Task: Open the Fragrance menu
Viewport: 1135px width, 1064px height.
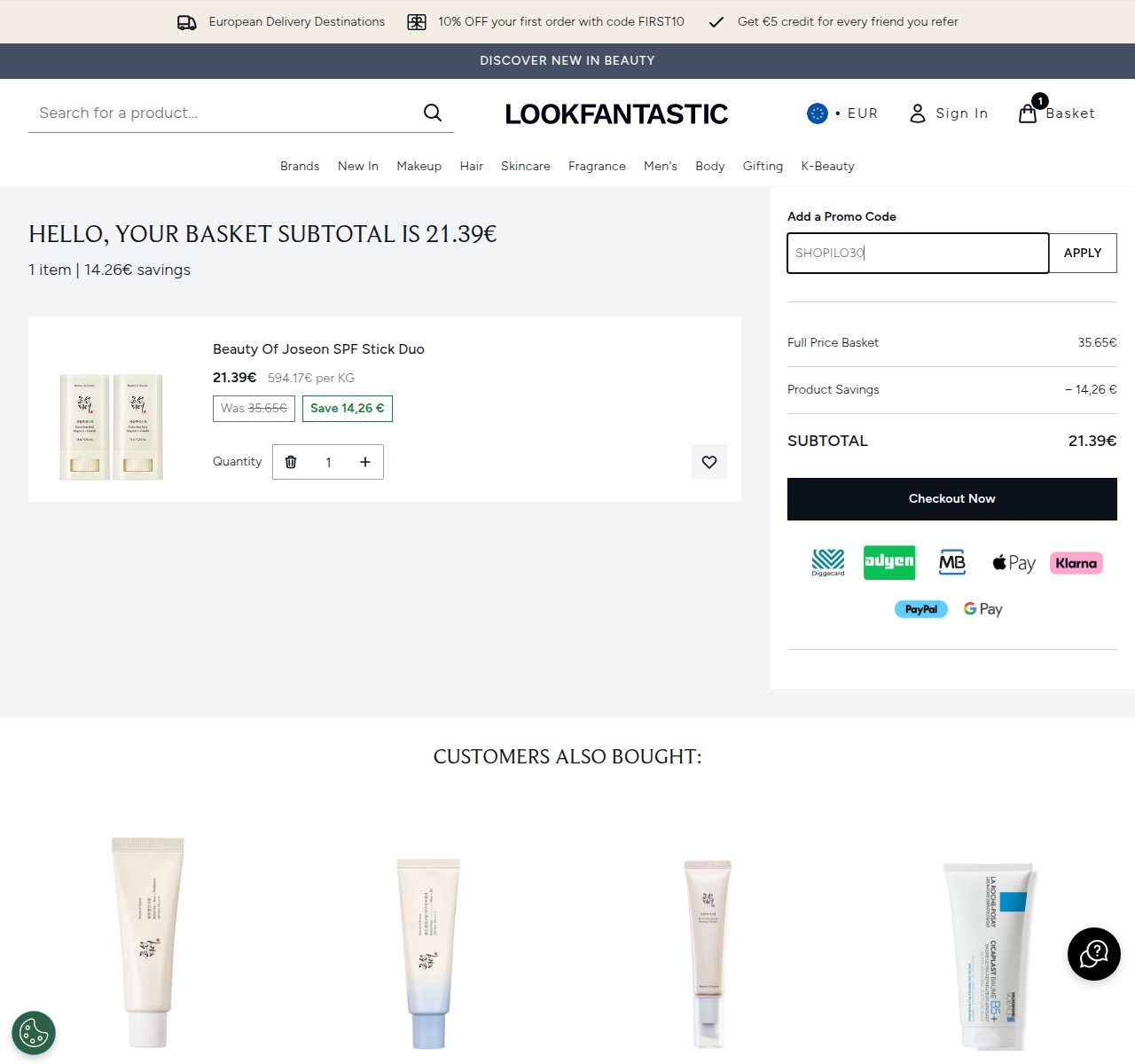Action: [x=597, y=166]
